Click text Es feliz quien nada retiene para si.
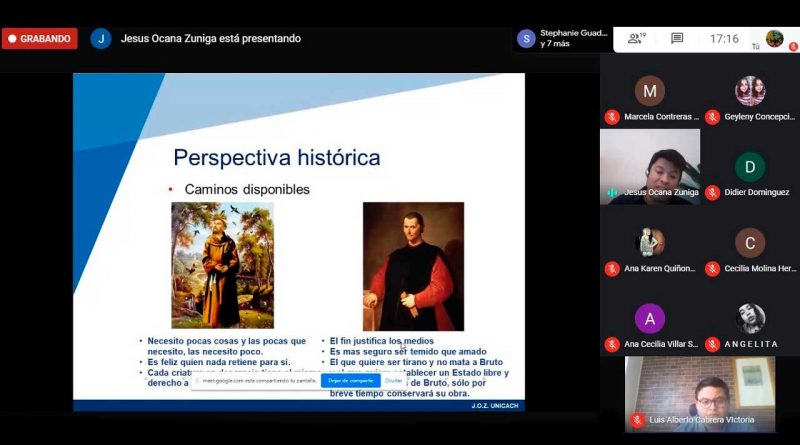Image resolution: width=800 pixels, height=445 pixels. click(x=218, y=362)
